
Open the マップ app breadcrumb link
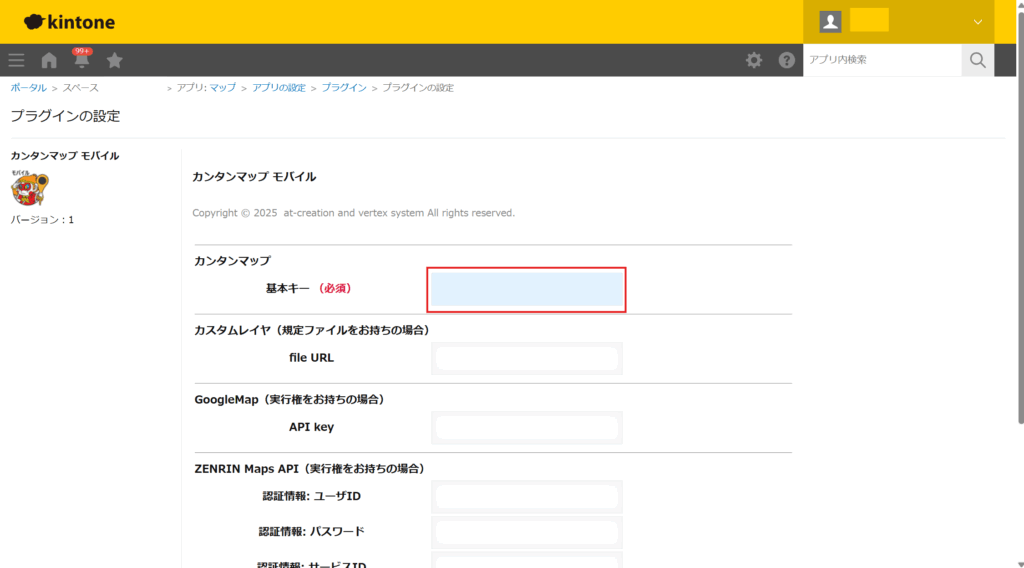click(223, 87)
